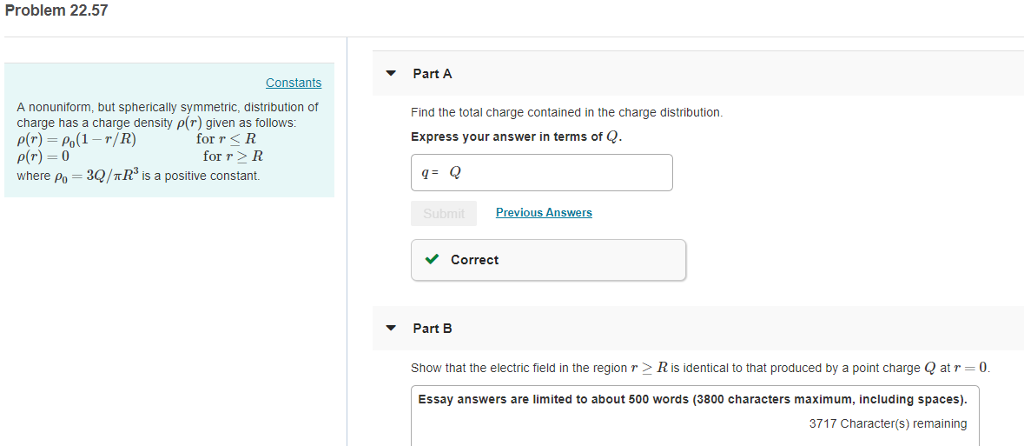Click the ρ0 = 3Q/πR³ constant definition
The height and width of the screenshot is (446, 1024).
click(138, 176)
